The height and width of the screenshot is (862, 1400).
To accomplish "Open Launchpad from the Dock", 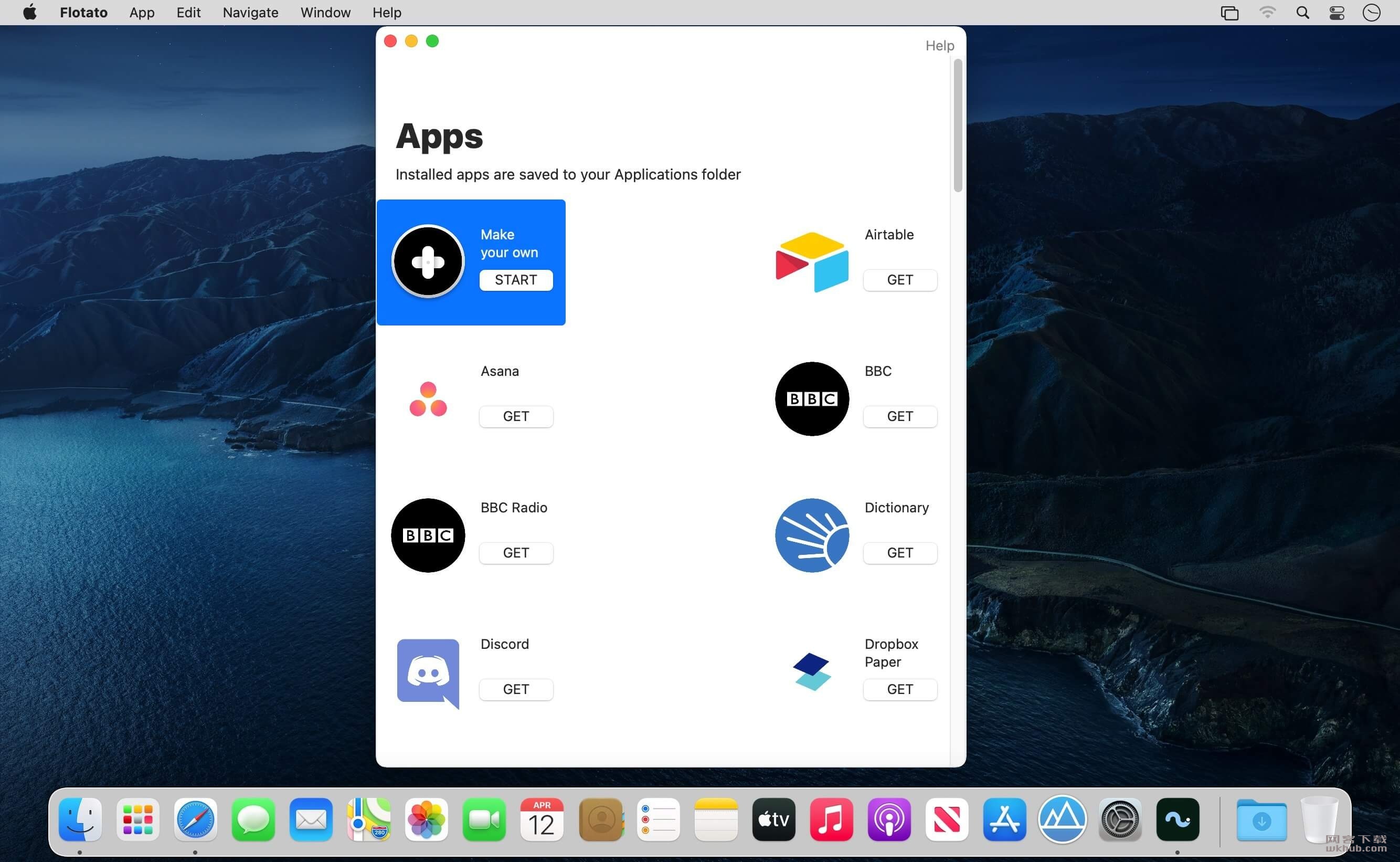I will 138,820.
